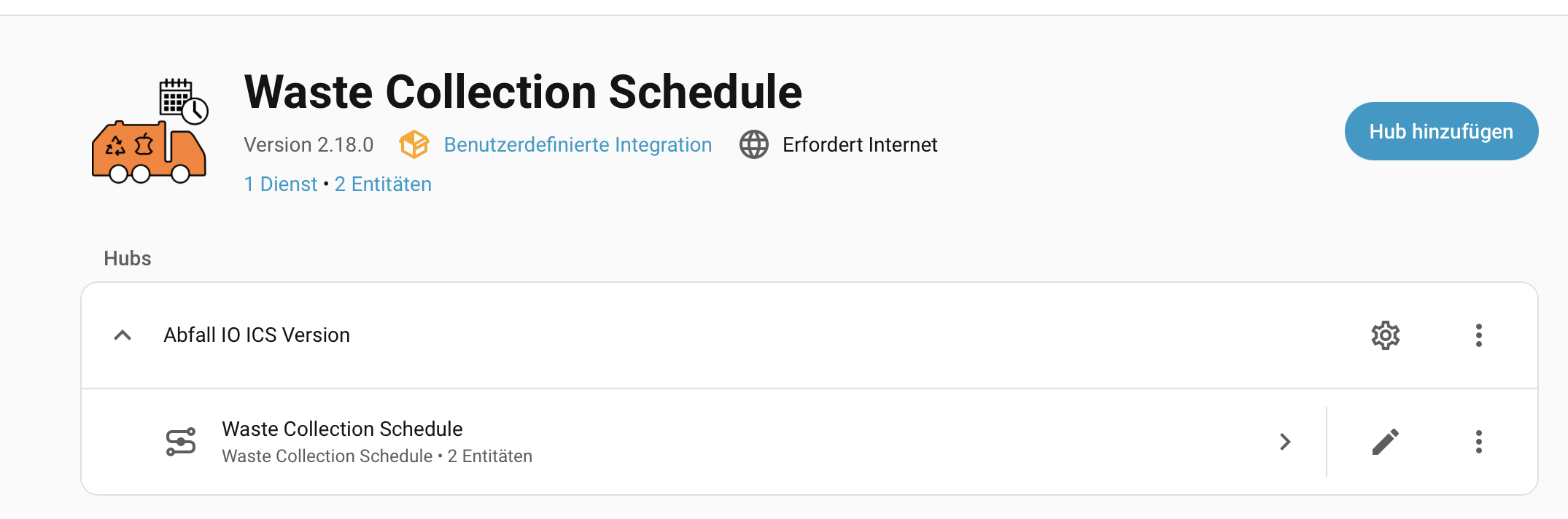Edit the Waste Collection Schedule entry with pencil
1568x519 pixels.
[1385, 442]
